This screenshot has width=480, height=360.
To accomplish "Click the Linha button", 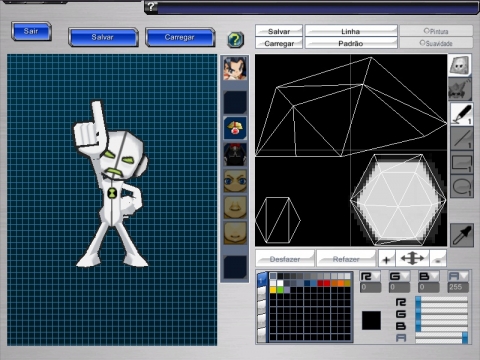I will [x=351, y=31].
